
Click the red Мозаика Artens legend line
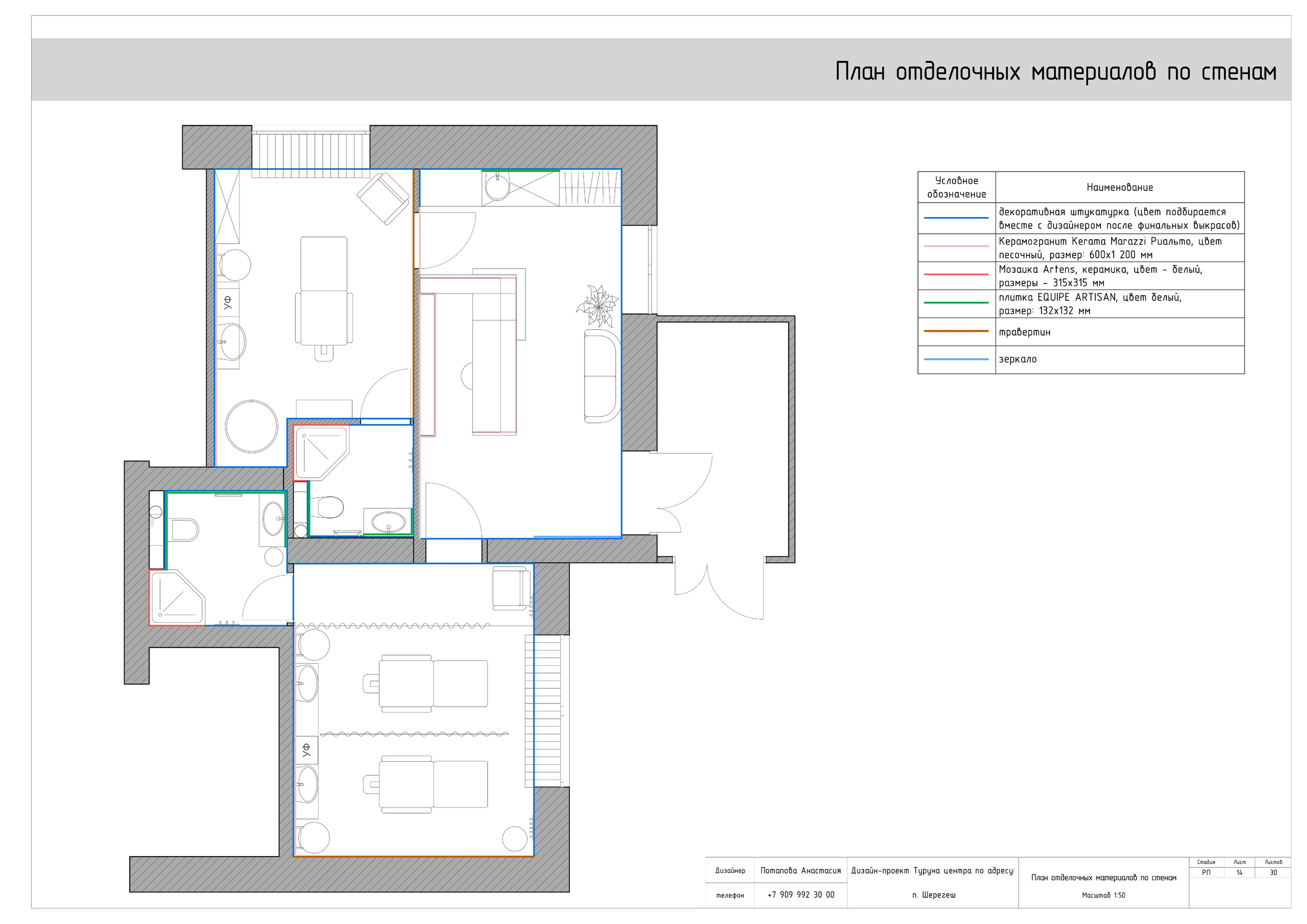coord(956,275)
